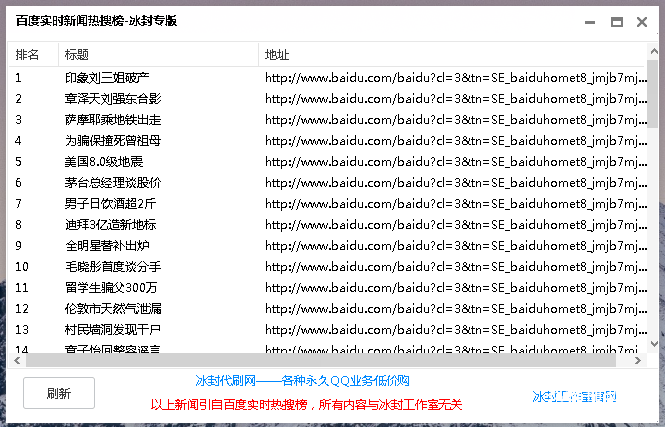Image resolution: width=665 pixels, height=427 pixels.
Task: Select the row titled 茅台总经理谈股价
Action: click(x=328, y=182)
